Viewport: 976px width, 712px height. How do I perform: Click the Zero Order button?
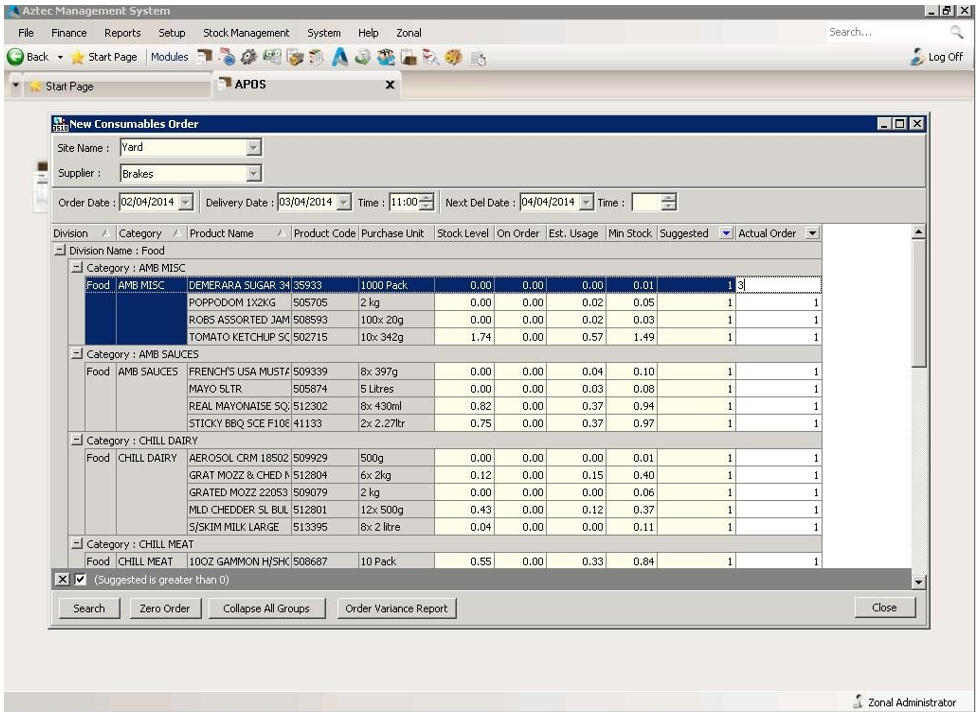click(x=165, y=608)
